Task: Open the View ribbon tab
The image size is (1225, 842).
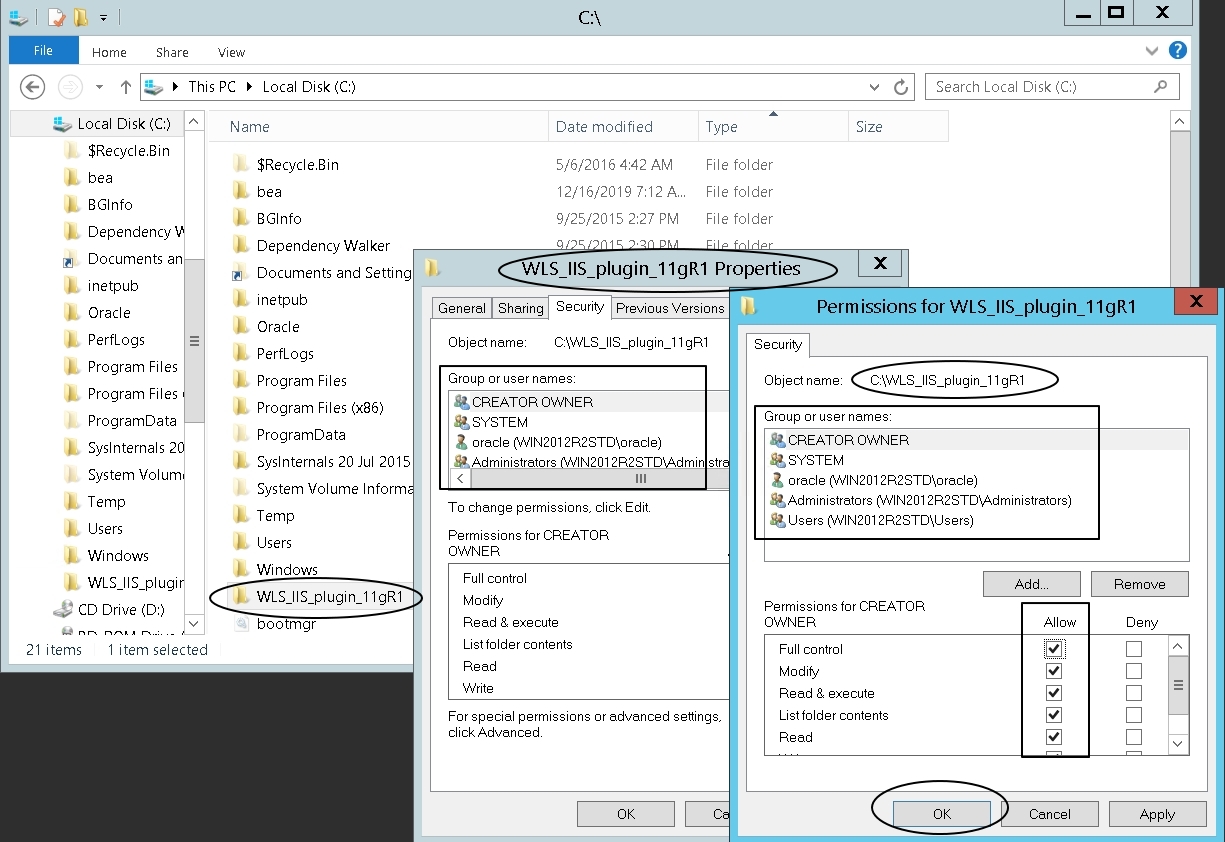Action: [231, 52]
